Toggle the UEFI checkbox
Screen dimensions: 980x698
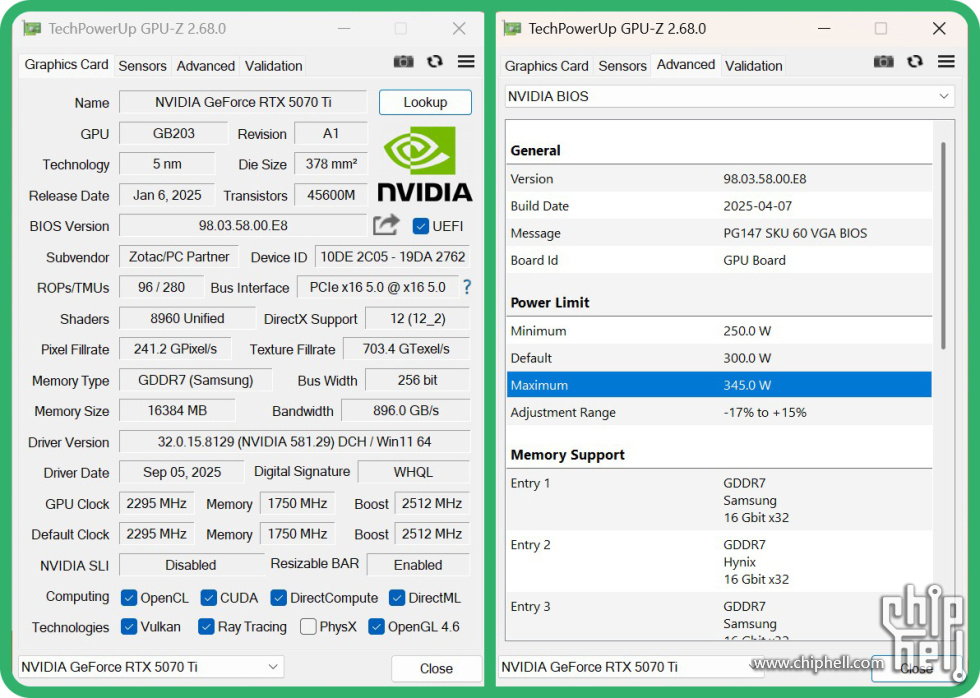tap(421, 226)
